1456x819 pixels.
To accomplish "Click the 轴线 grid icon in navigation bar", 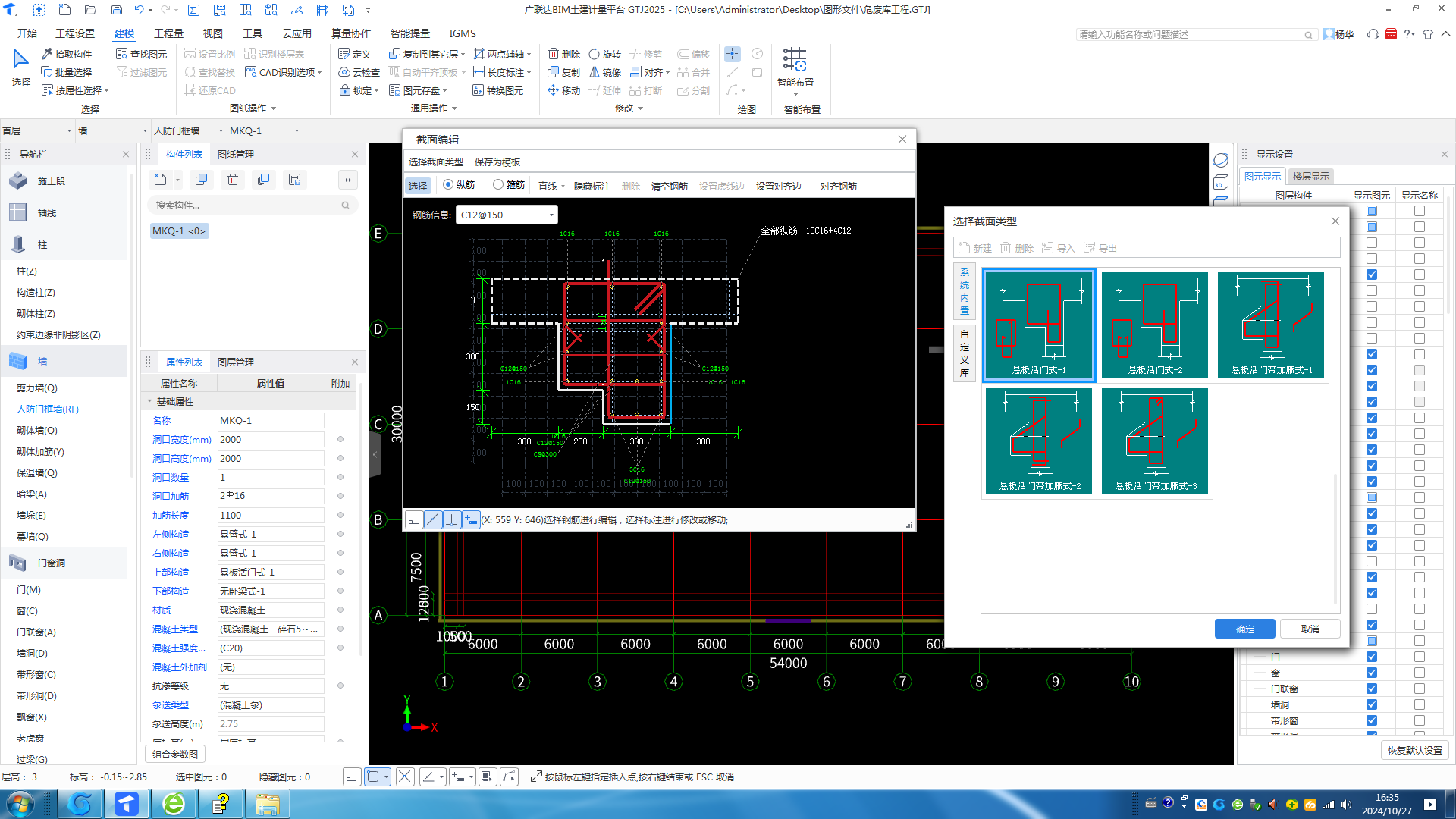I will click(x=18, y=213).
